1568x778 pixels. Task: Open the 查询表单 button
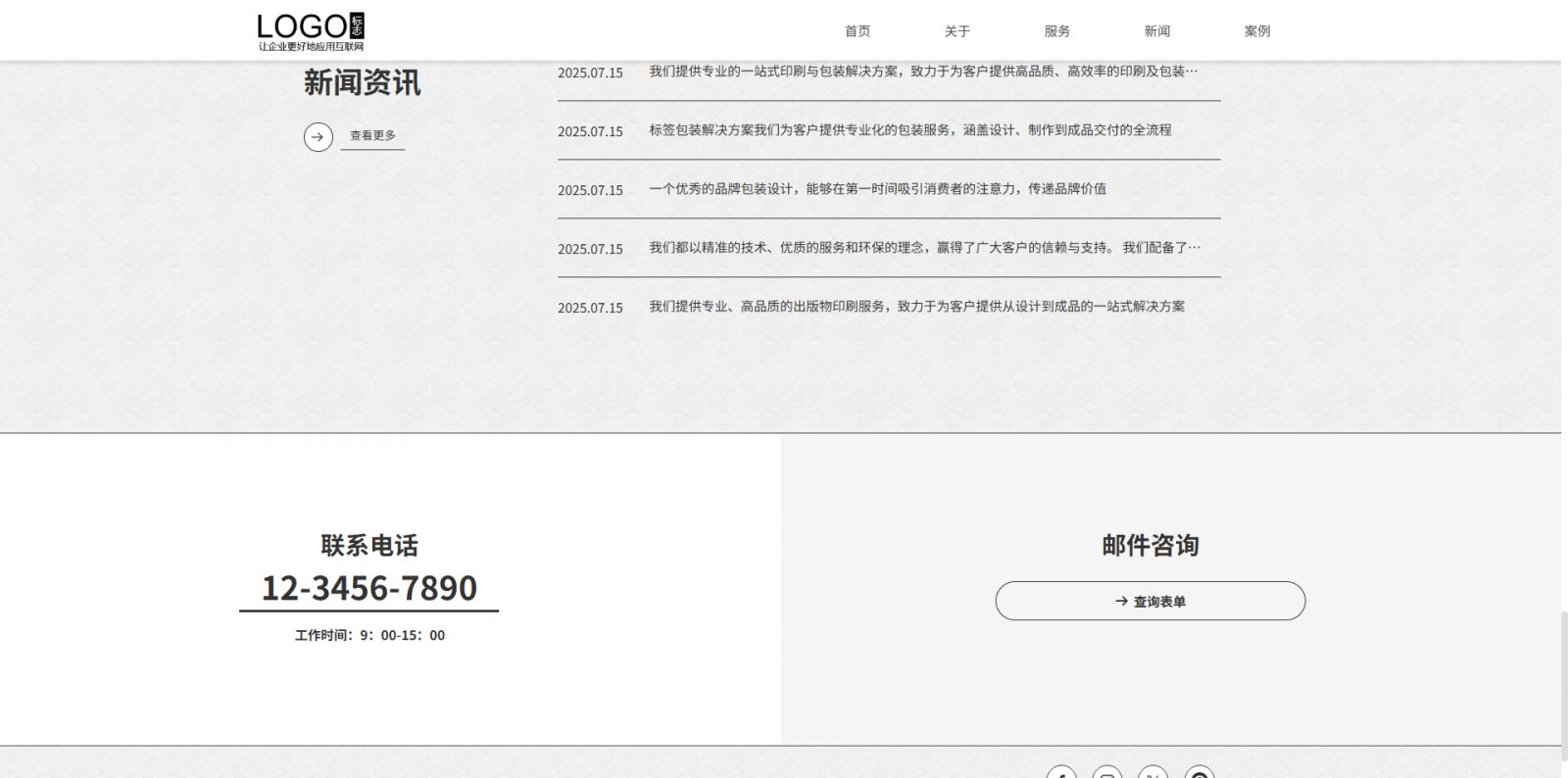coord(1151,601)
